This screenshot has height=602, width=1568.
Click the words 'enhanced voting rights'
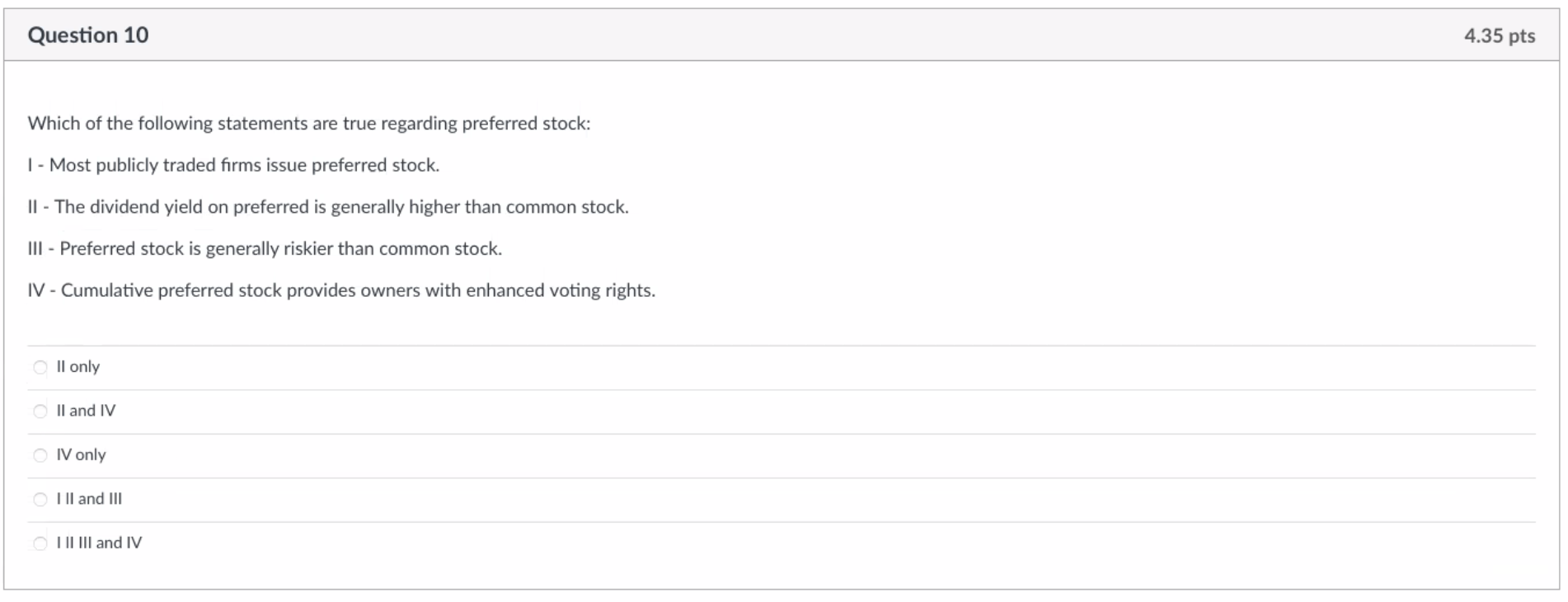click(561, 290)
